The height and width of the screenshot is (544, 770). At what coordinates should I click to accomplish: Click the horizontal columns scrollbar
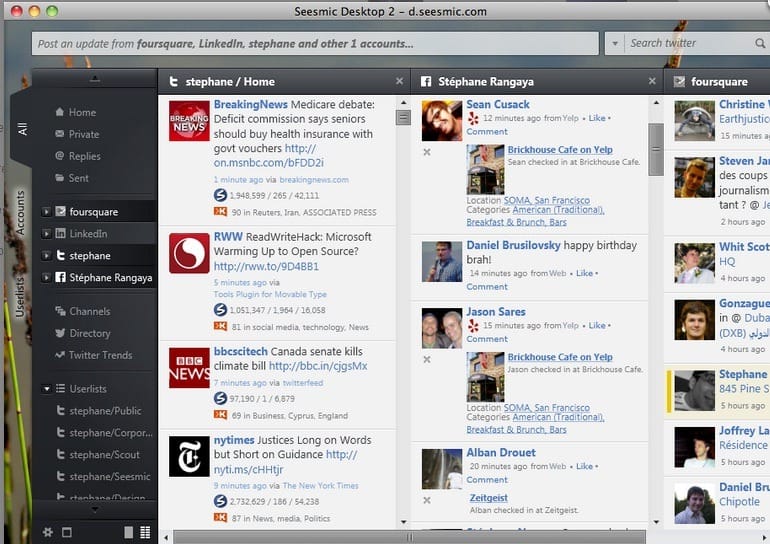tap(409, 537)
